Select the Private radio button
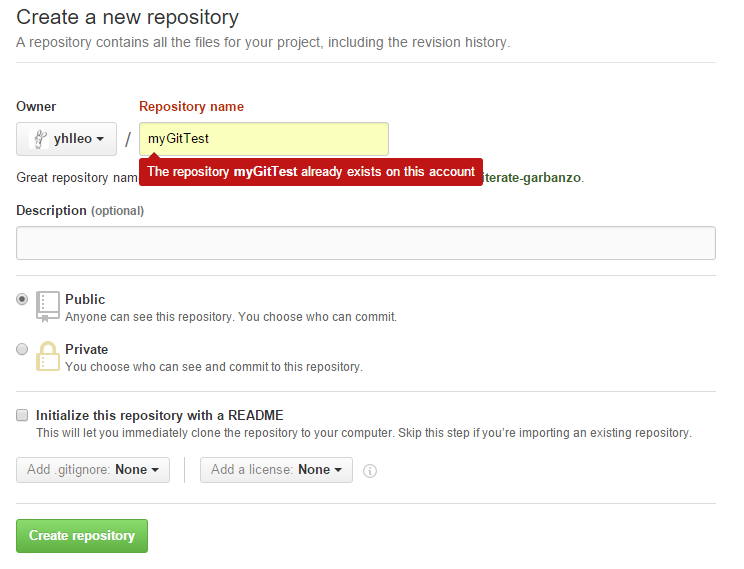 22,349
